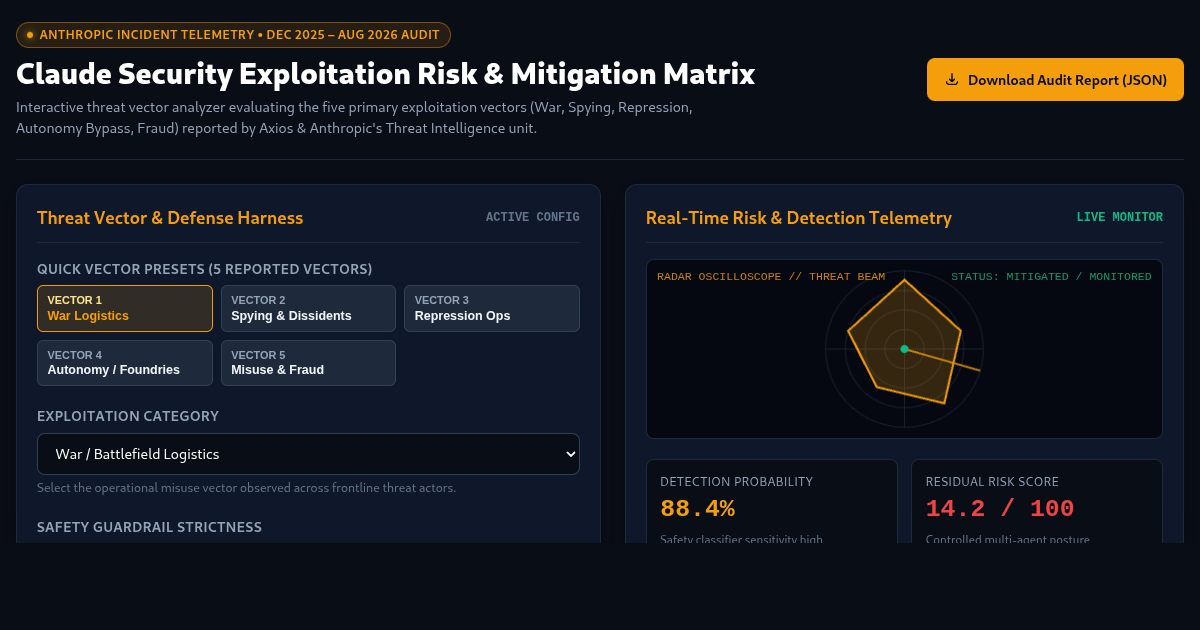
Task: Click the LIVE MONITOR status label
Action: coord(1119,217)
